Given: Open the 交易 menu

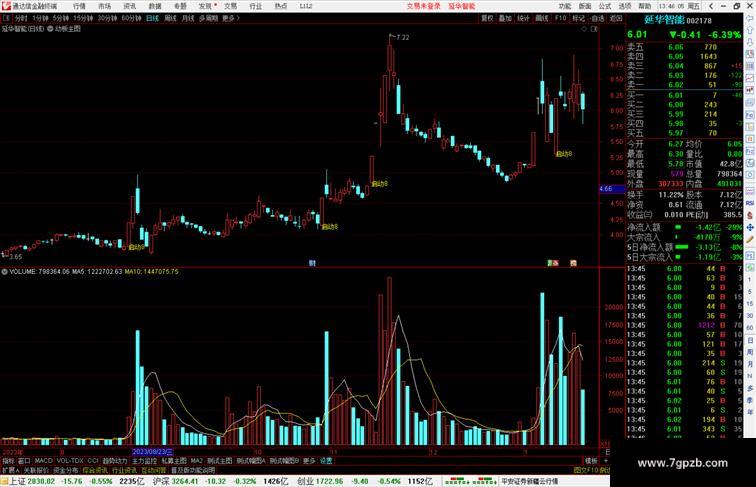Looking at the screenshot, I should 230,6.
